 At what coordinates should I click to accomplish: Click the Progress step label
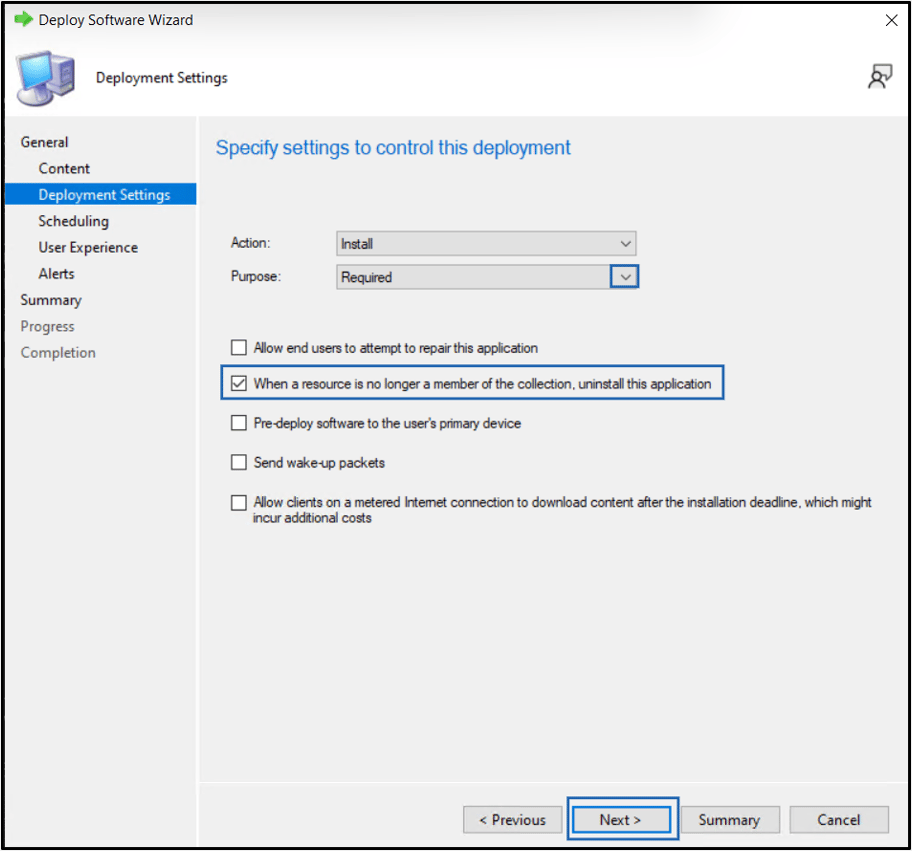[47, 326]
